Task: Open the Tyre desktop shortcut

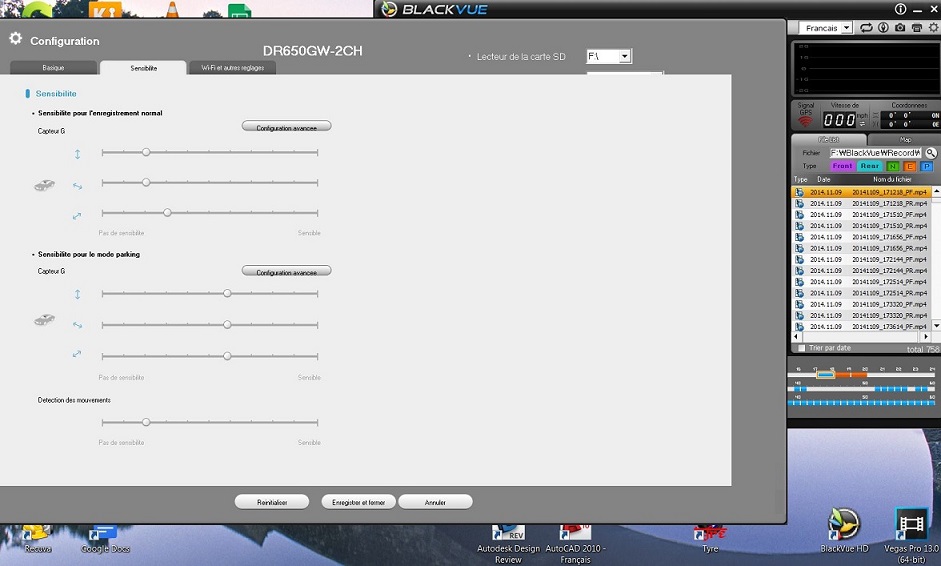Action: (x=710, y=540)
